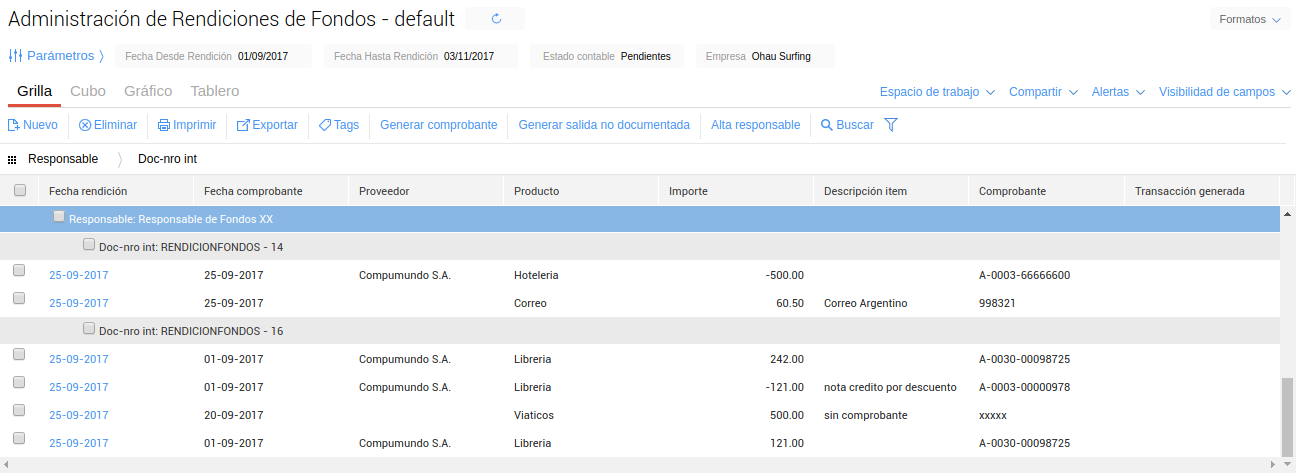Image resolution: width=1298 pixels, height=476 pixels.
Task: Check the nota credito por descuento row checkbox
Action: pos(19,383)
